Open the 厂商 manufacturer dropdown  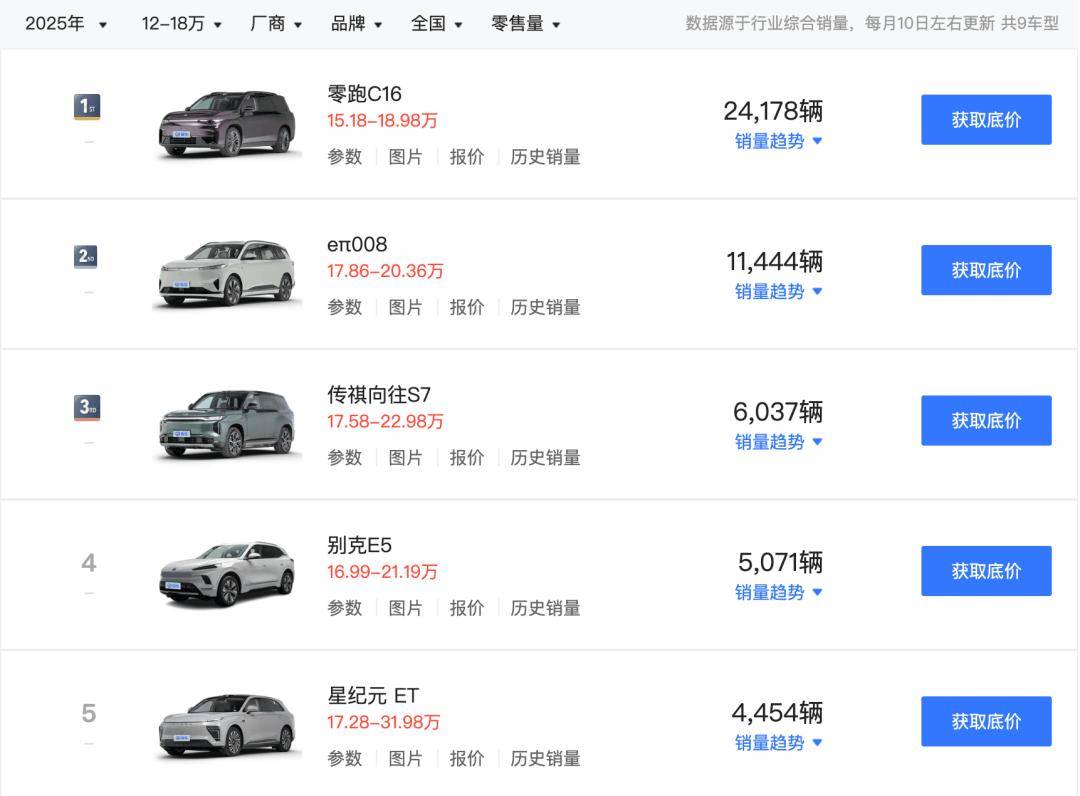click(x=276, y=24)
